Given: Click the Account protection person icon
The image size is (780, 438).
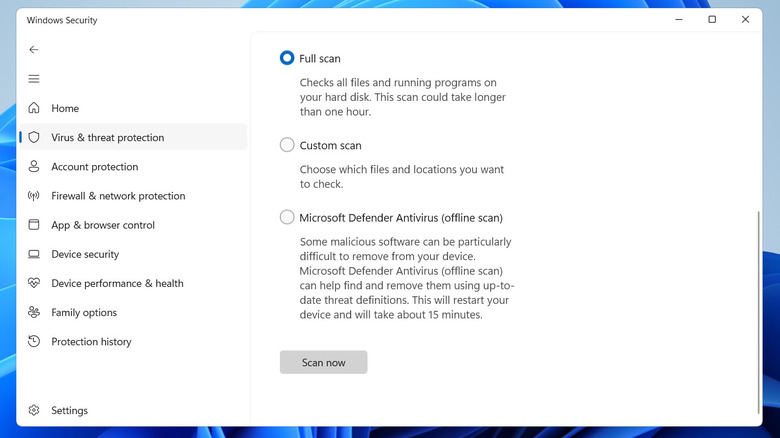Looking at the screenshot, I should 34,167.
